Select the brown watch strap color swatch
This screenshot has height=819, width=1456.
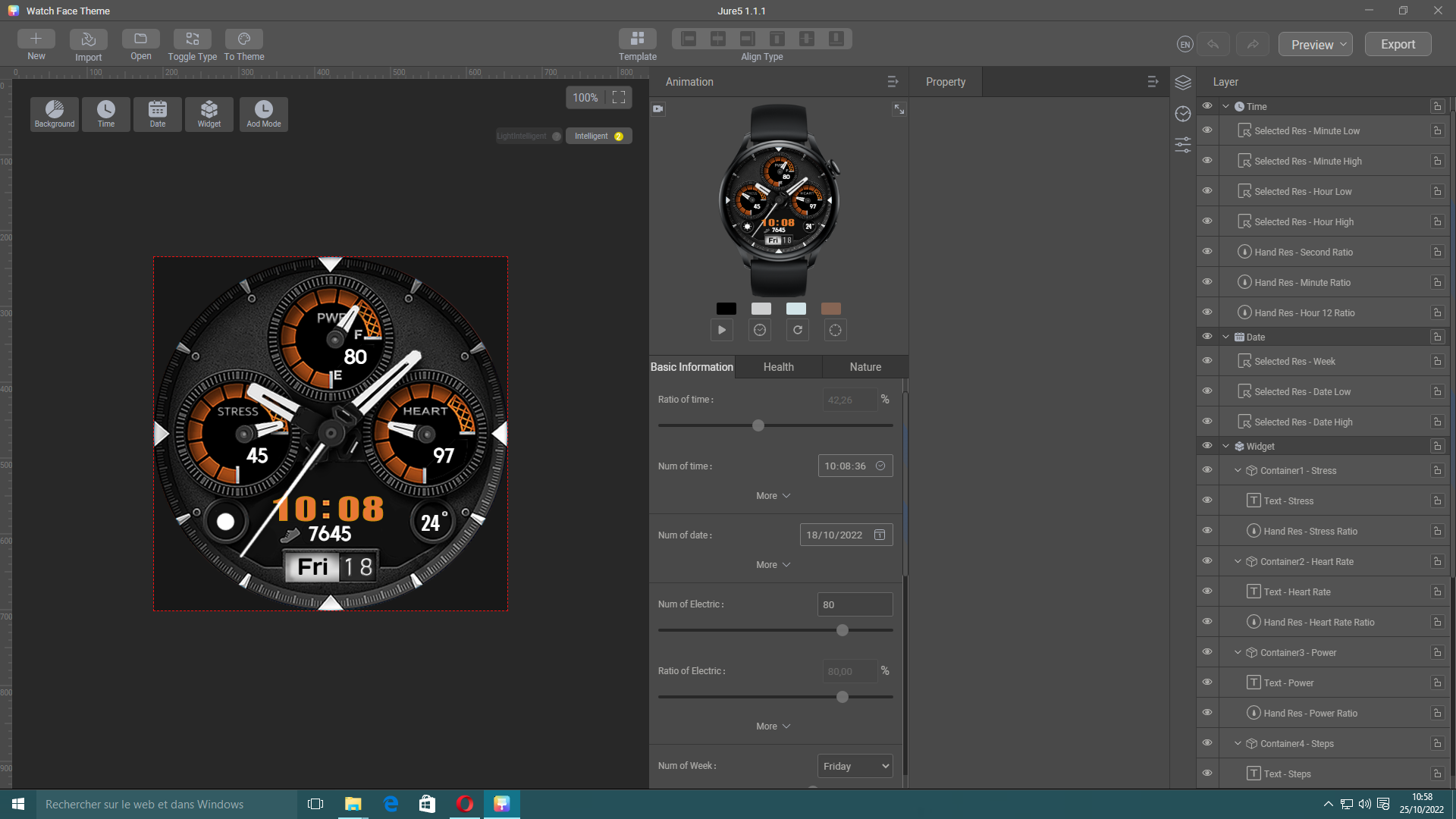pos(830,309)
